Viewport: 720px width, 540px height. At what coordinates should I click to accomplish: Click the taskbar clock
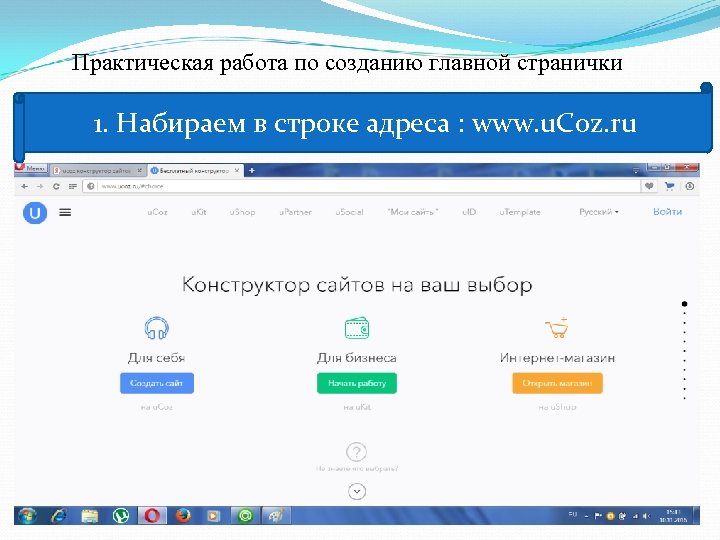[674, 516]
